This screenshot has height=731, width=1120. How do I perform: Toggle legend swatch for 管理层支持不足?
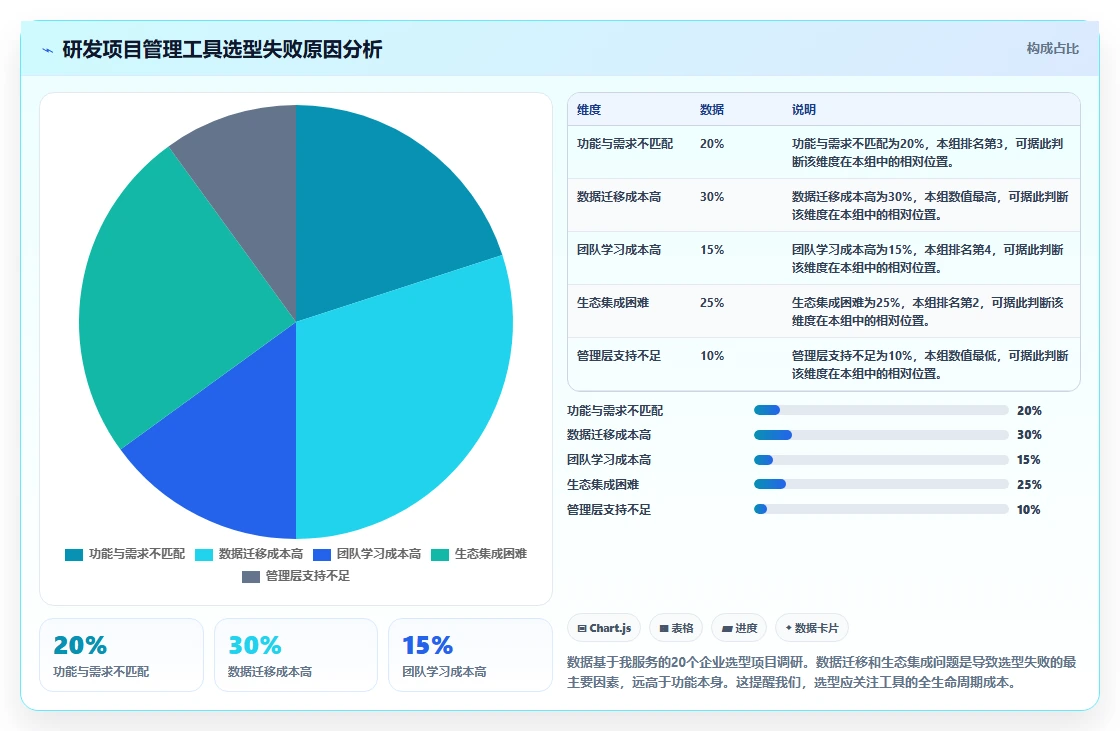point(251,577)
